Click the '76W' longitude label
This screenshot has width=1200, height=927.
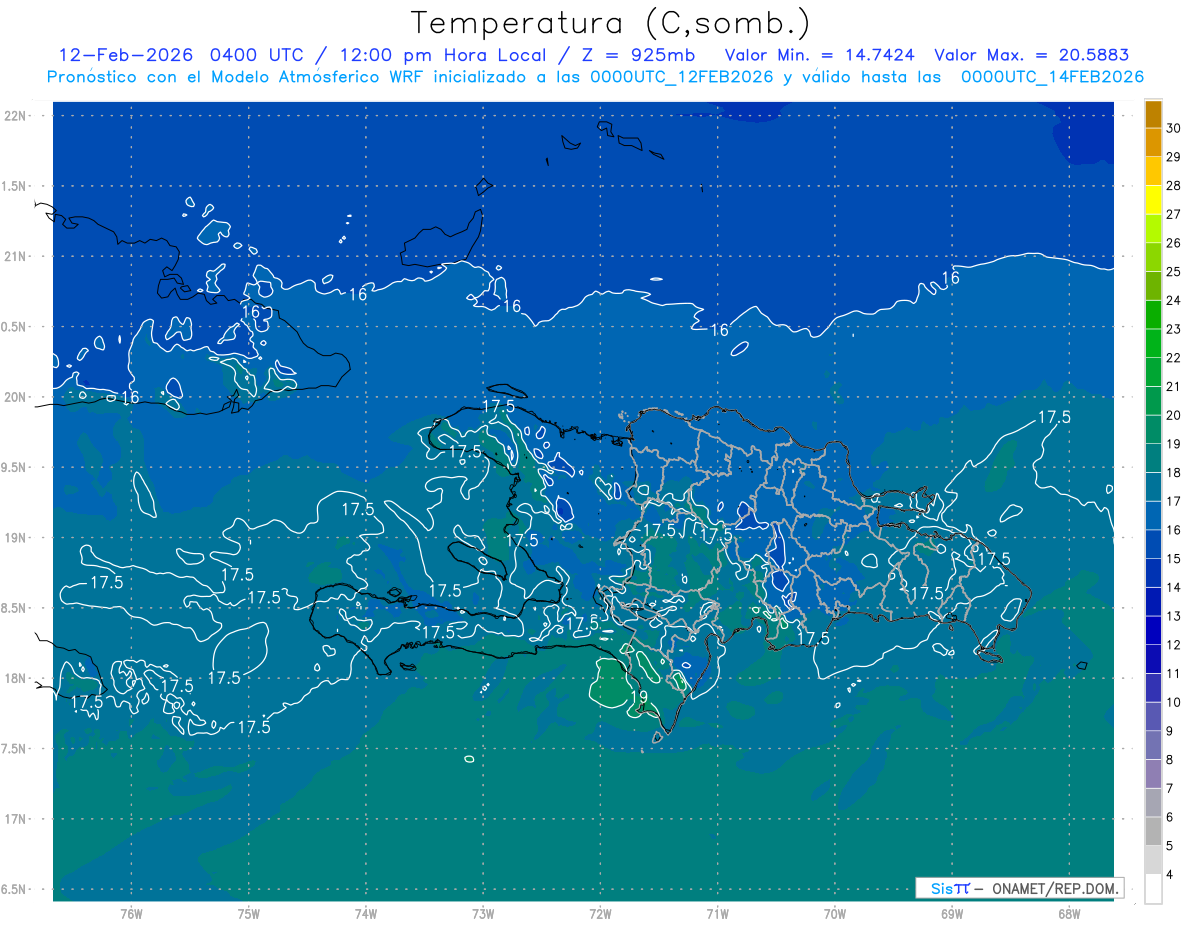coord(131,913)
